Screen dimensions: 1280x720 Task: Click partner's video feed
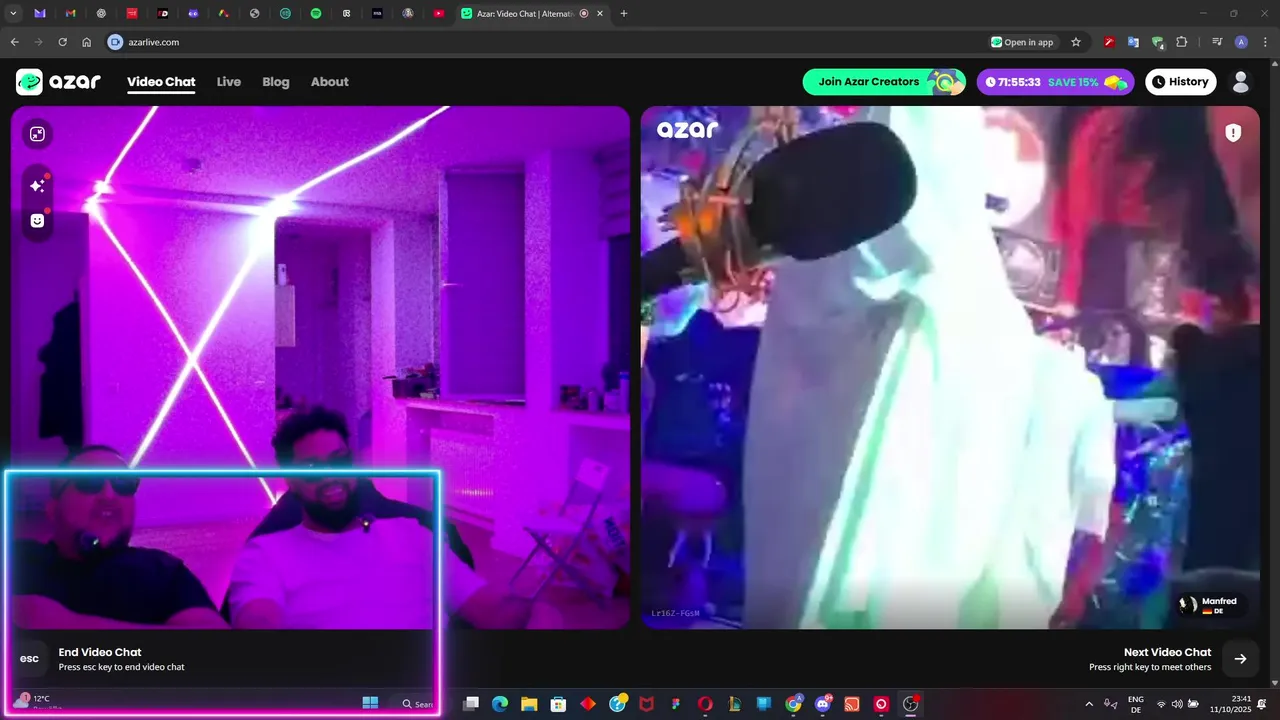(x=950, y=367)
